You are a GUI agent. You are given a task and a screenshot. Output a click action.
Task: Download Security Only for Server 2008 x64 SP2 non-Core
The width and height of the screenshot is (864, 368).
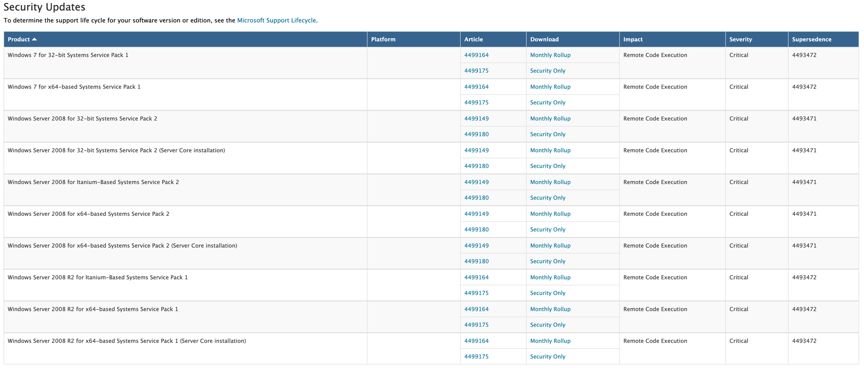pyautogui.click(x=548, y=230)
